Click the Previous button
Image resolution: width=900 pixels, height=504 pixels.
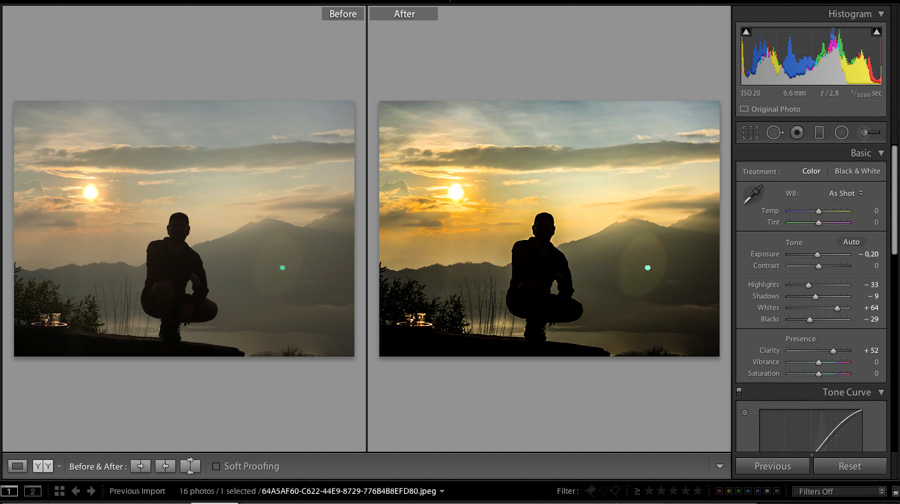pos(772,466)
